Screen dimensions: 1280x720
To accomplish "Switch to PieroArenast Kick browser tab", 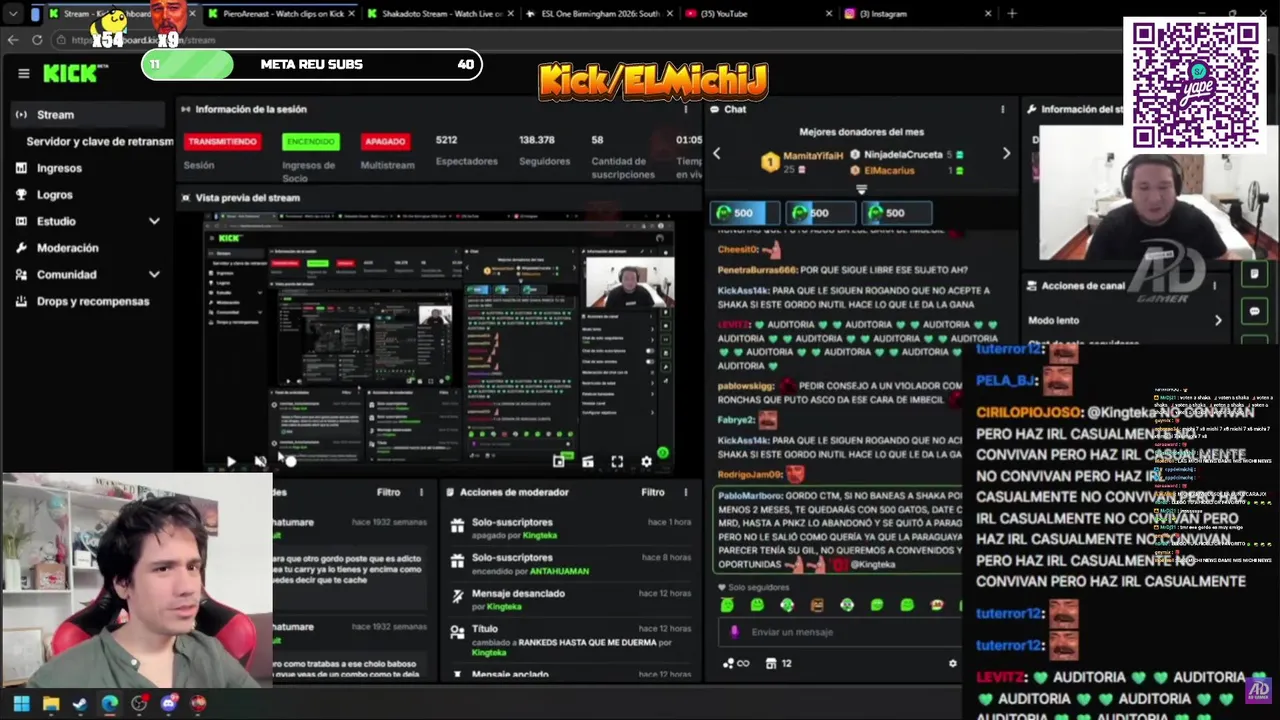I will tap(280, 14).
